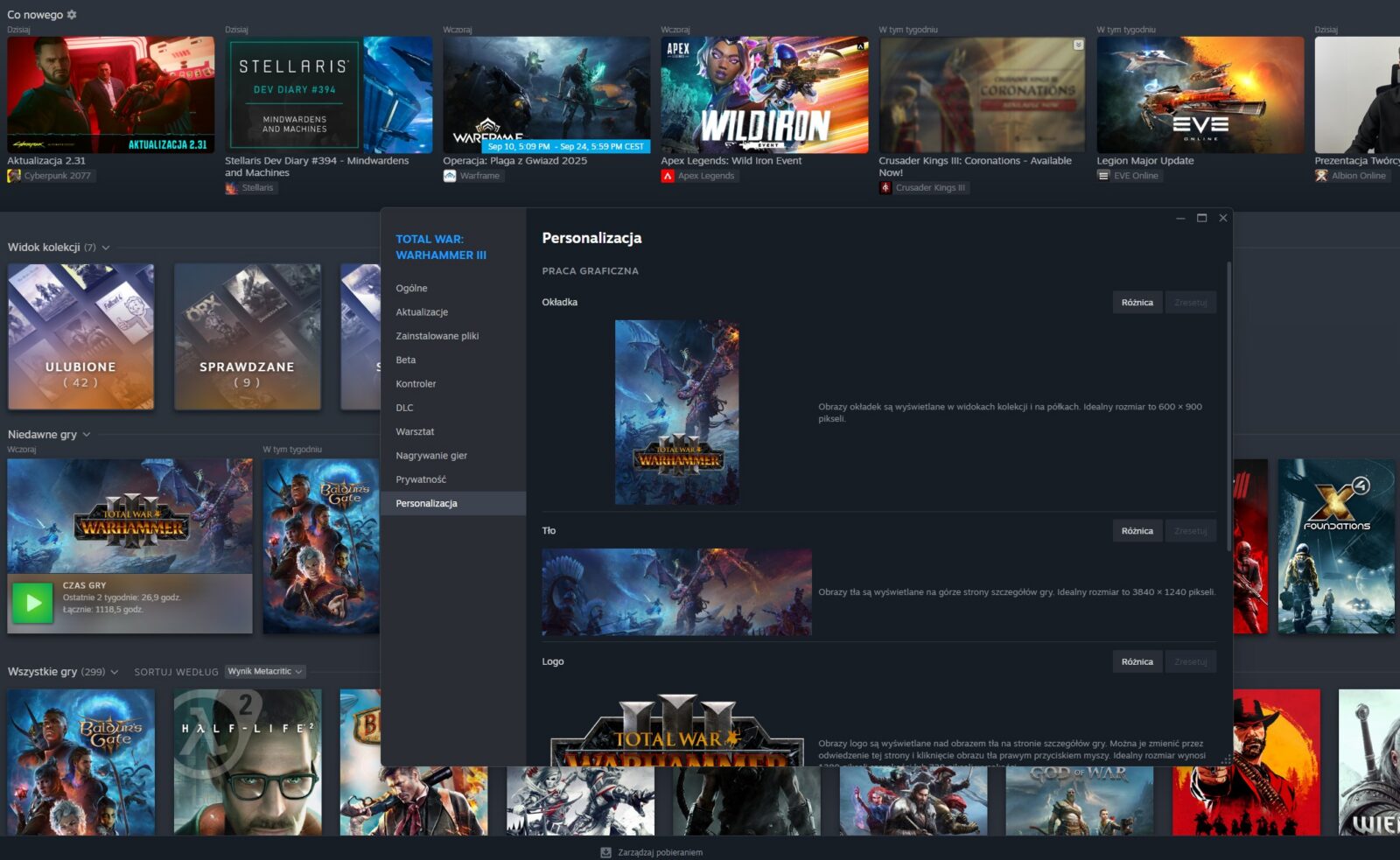Expand the Widok kolekcji dropdown

pos(106,248)
